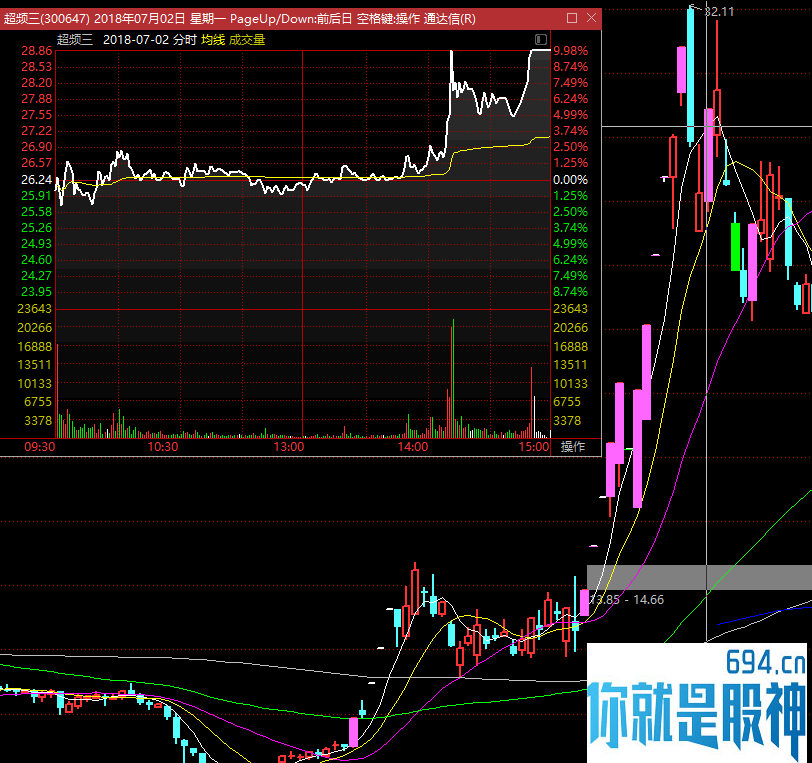Screen dimensions: 812x763
Task: Close the 超频三 intraday popup window
Action: pyautogui.click(x=591, y=18)
